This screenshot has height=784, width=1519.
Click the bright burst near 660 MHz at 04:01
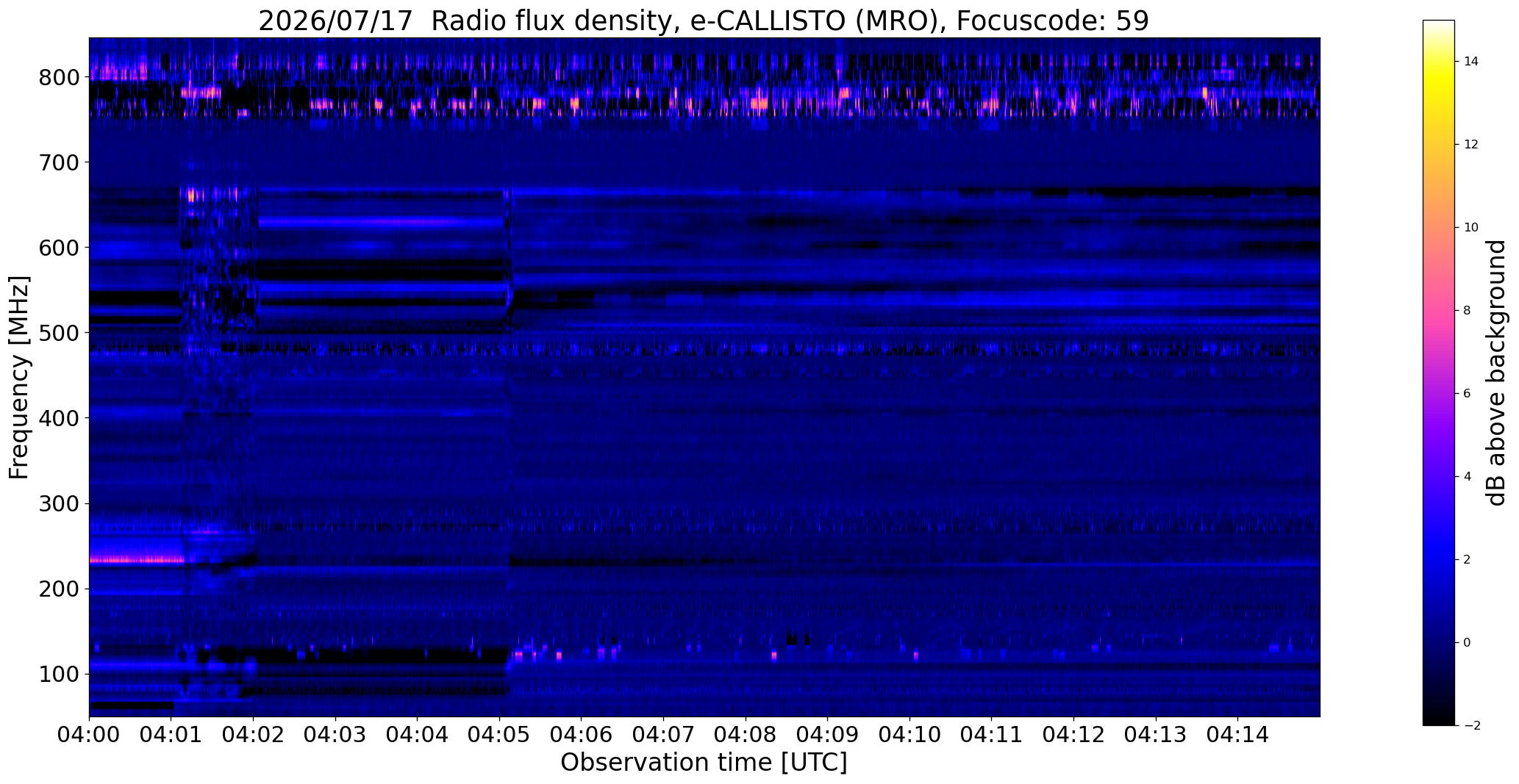pyautogui.click(x=192, y=195)
